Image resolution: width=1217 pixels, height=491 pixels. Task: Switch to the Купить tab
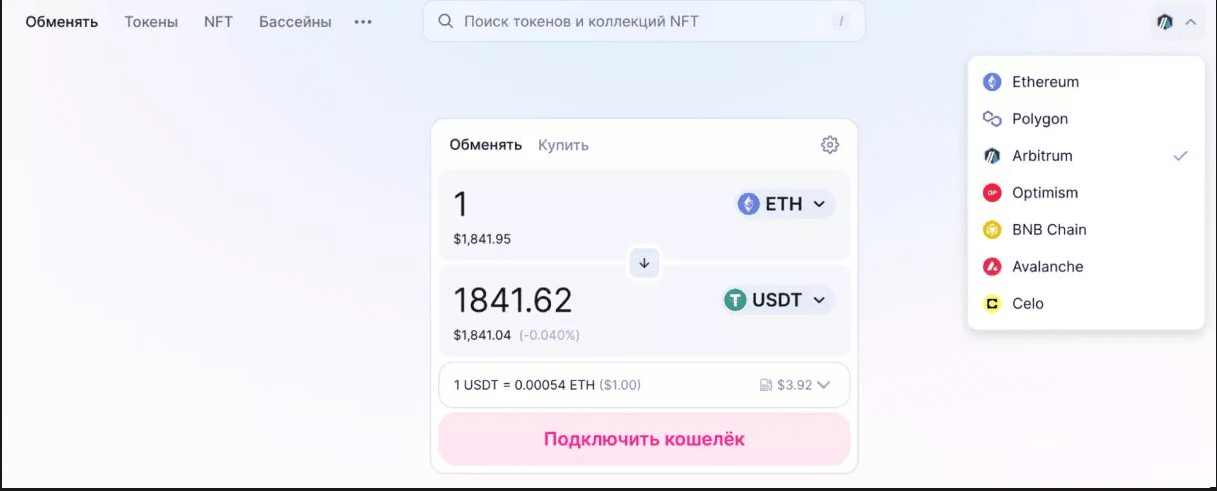click(x=563, y=145)
